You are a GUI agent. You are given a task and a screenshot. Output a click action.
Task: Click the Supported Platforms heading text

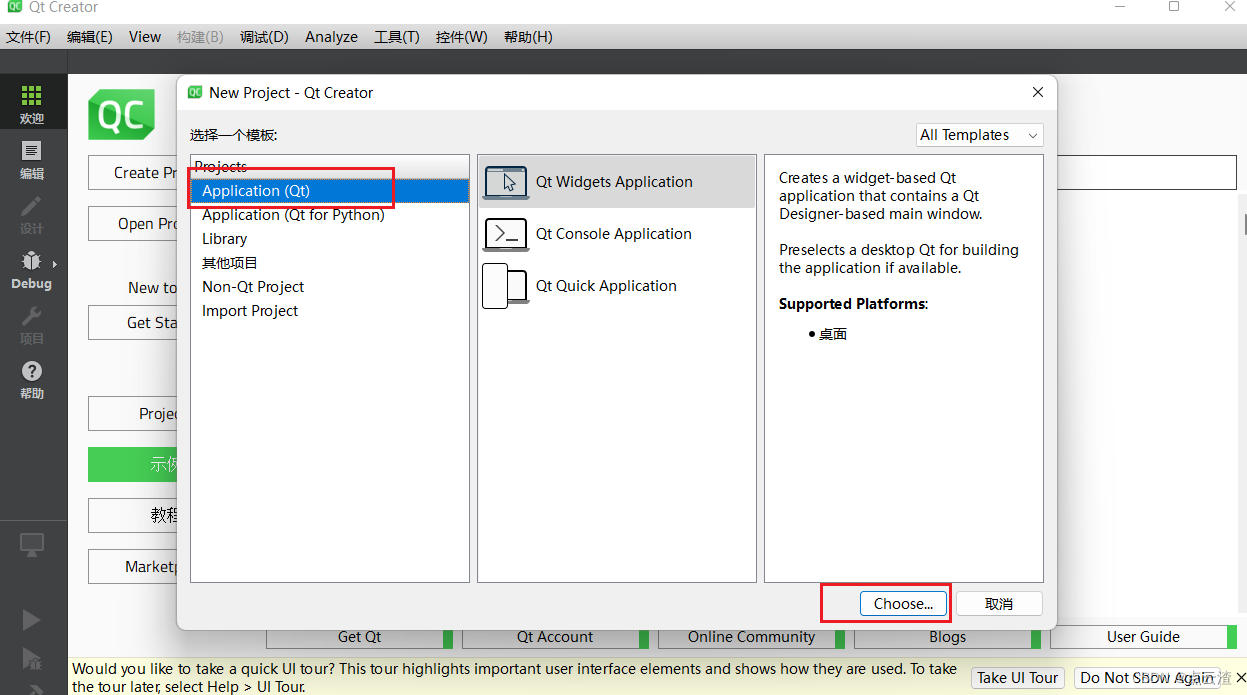point(853,304)
